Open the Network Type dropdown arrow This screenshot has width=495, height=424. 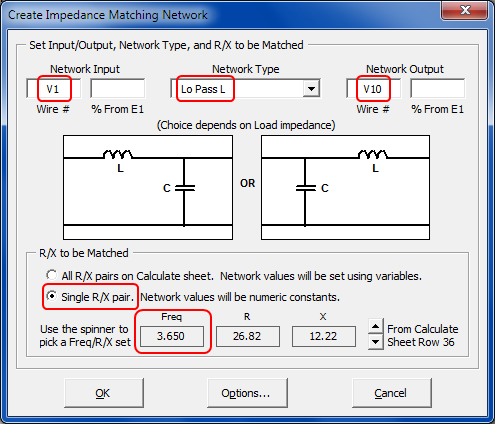[311, 89]
